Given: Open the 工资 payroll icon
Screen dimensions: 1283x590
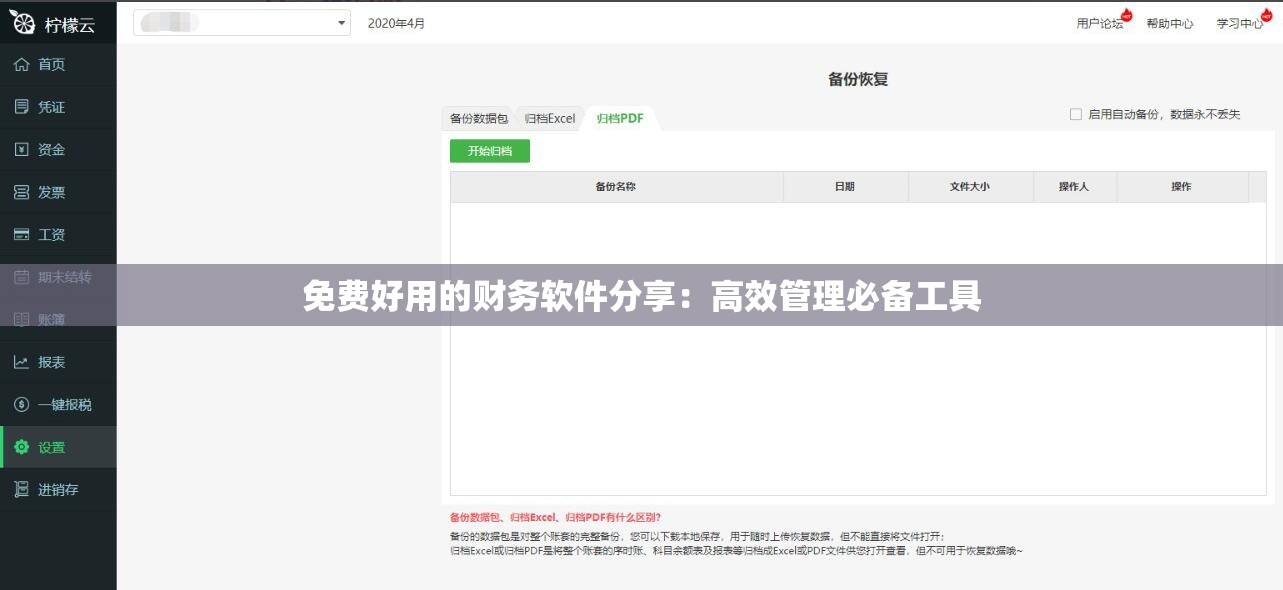Looking at the screenshot, I should [x=22, y=234].
